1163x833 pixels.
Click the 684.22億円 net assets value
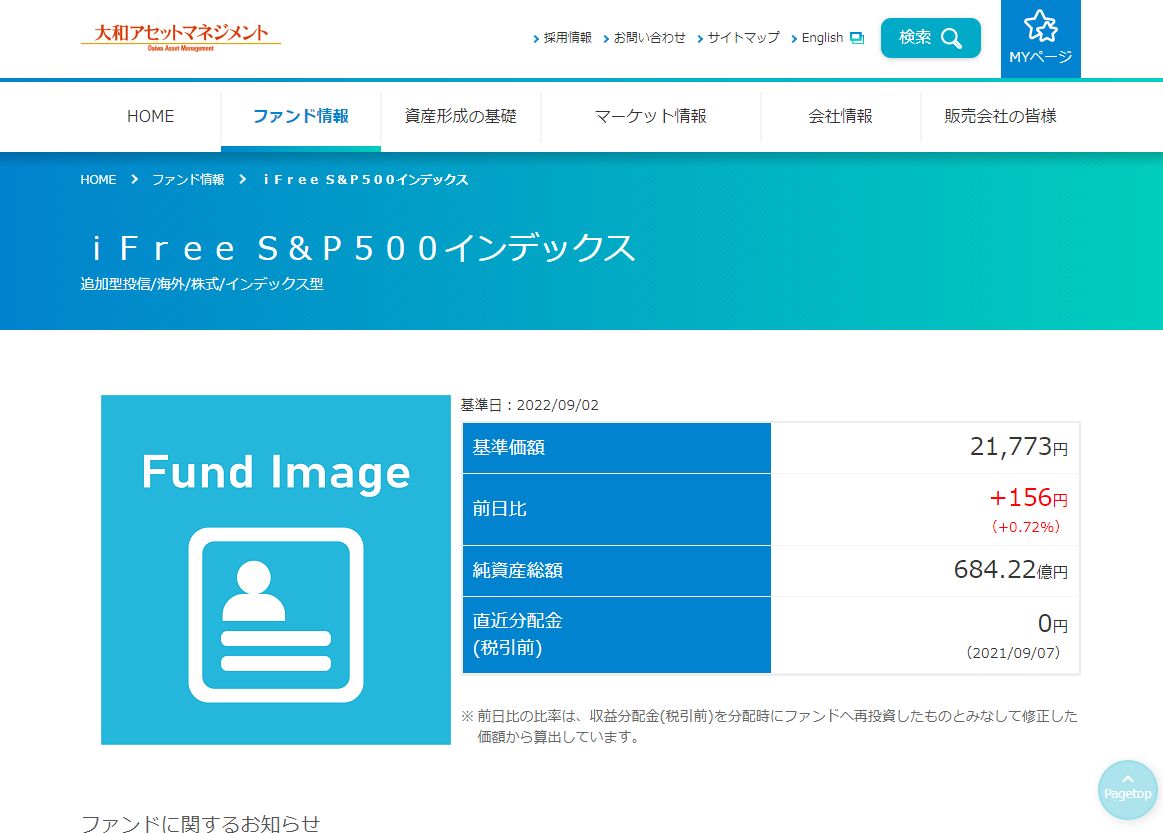[1011, 570]
